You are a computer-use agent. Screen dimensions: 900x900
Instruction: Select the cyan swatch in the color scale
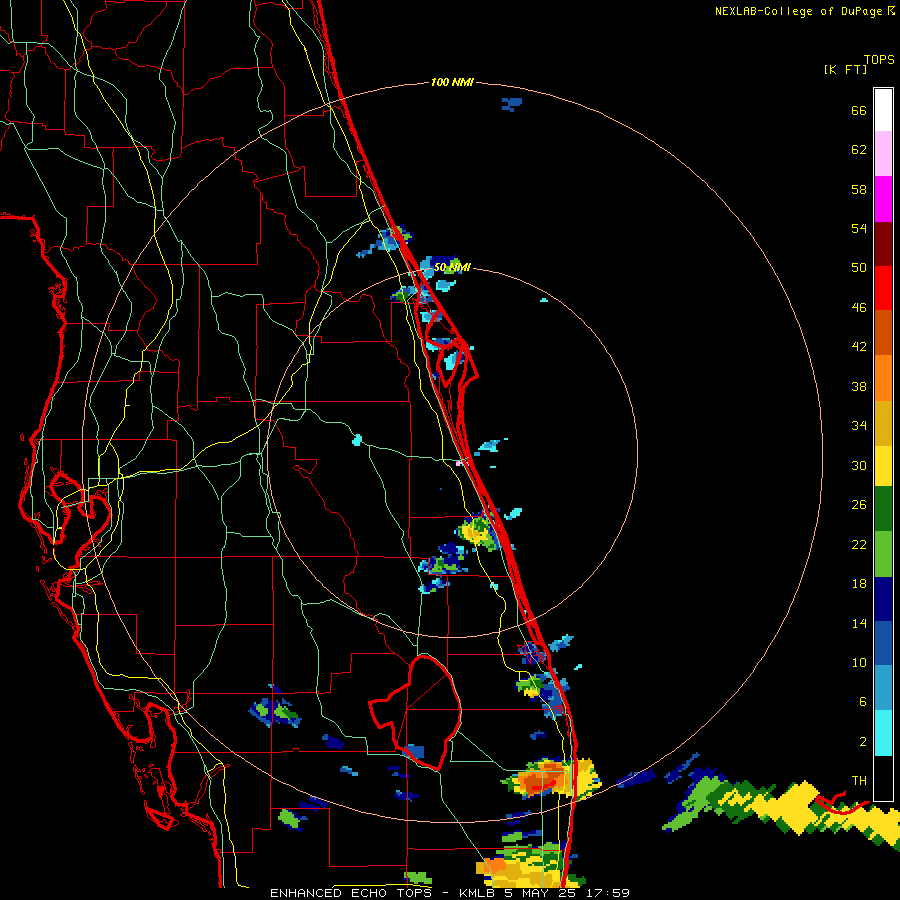[883, 733]
